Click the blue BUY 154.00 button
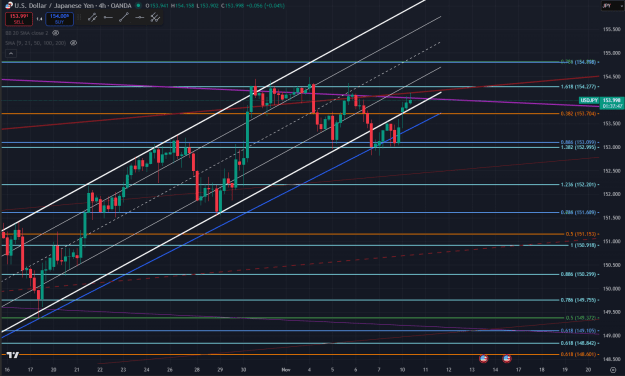Viewport: 625px width, 376px height. coord(59,19)
